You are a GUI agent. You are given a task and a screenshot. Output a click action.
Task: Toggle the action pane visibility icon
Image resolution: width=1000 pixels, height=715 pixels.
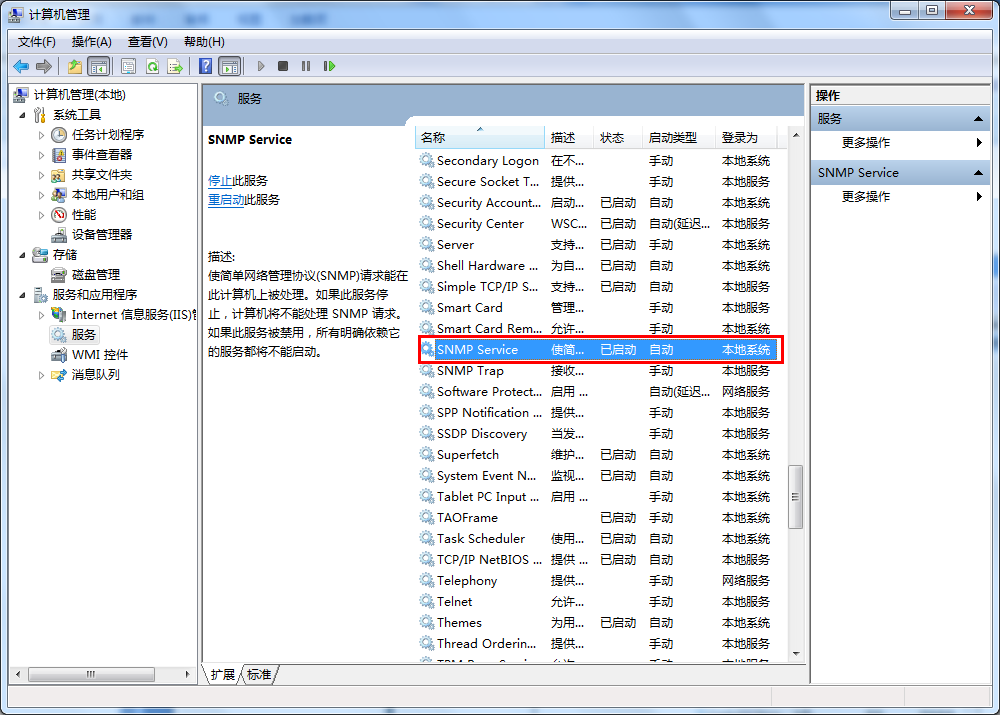coord(231,66)
